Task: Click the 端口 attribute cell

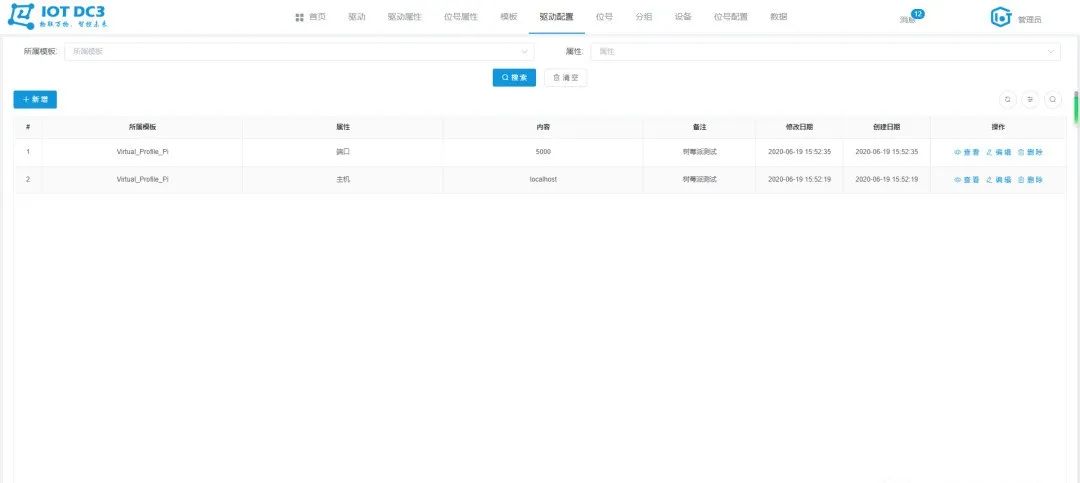Action: 342,152
